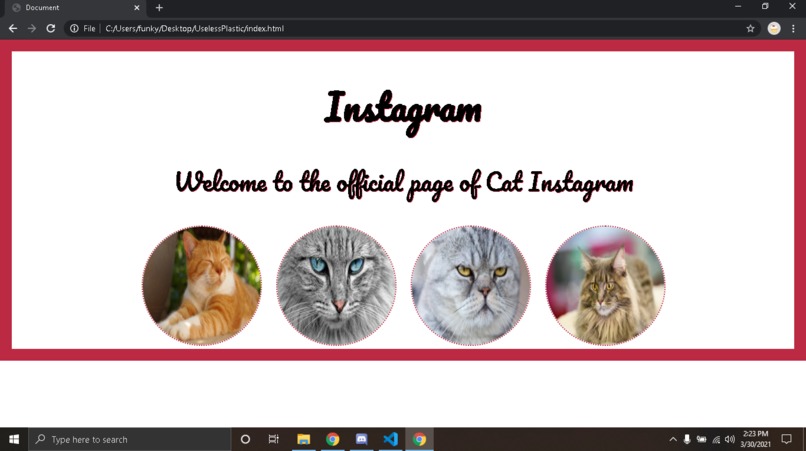Click the Type here to search box

[x=130, y=439]
